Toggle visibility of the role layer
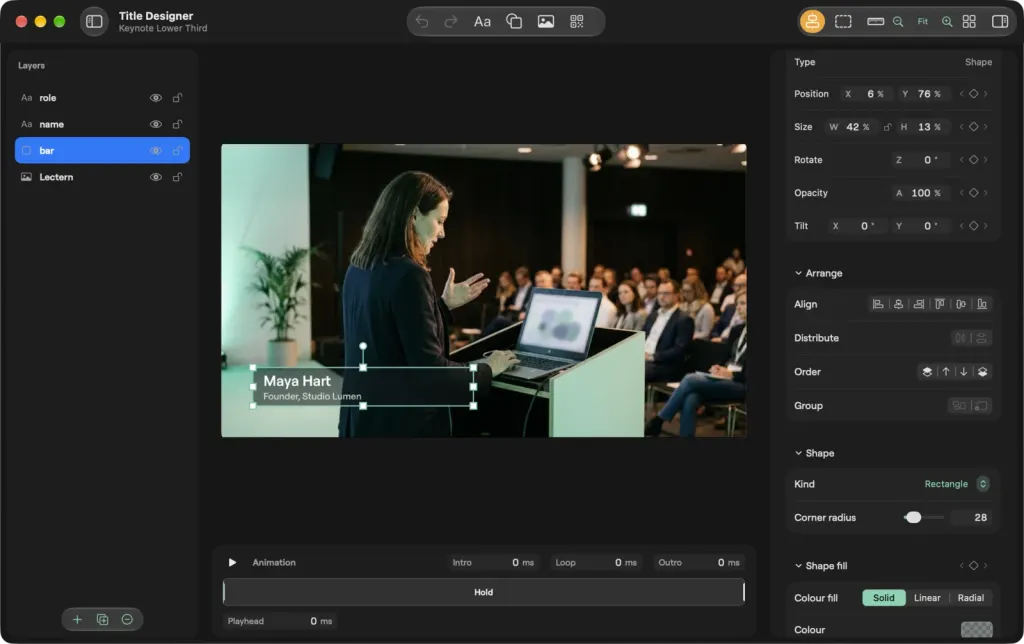 (x=155, y=98)
